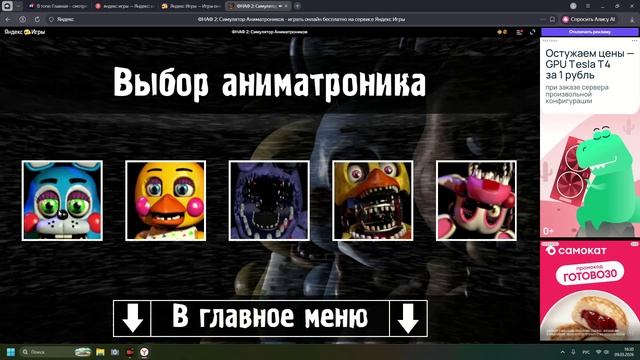Click "Спросить Алису AI" button
The image size is (640, 360).
[588, 19]
